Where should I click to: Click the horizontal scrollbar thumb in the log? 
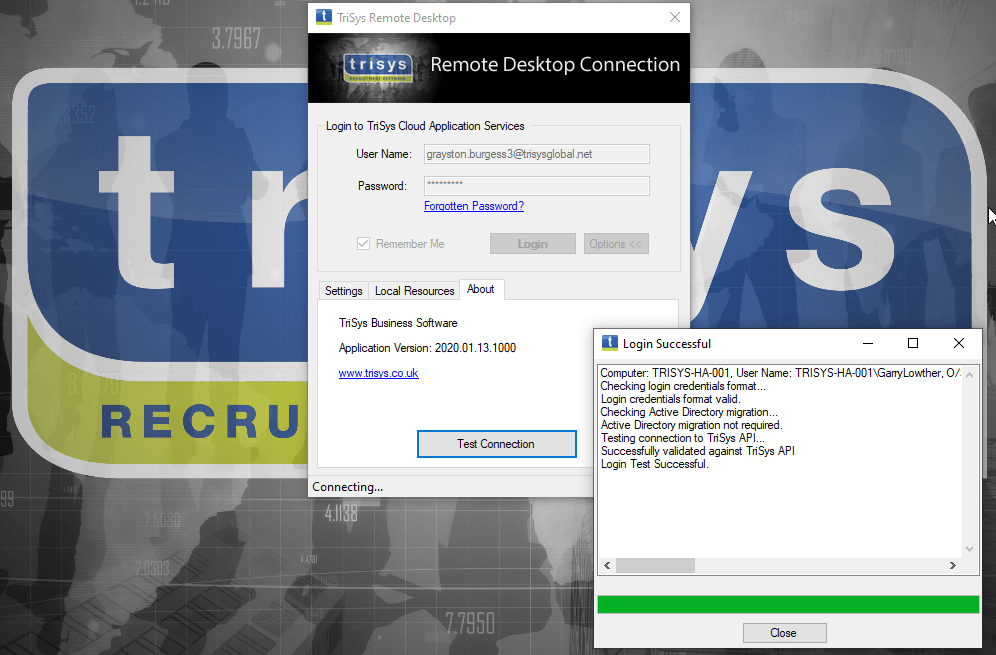(x=655, y=565)
